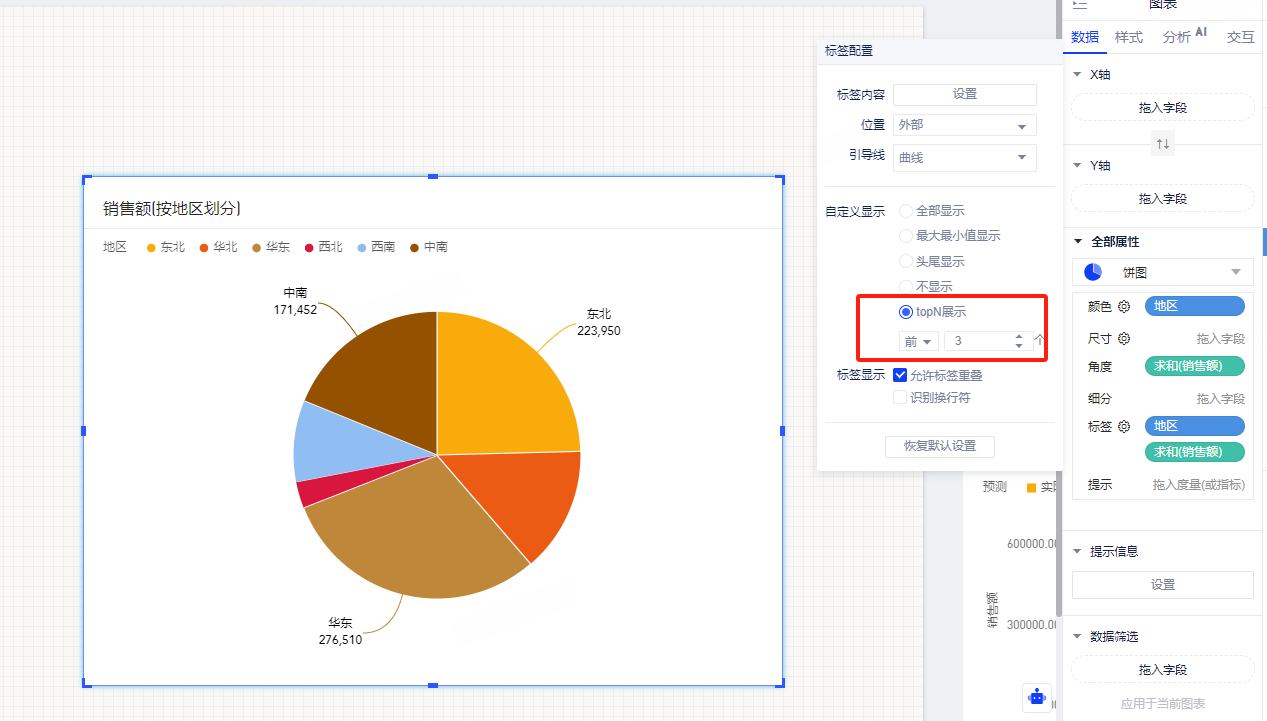Click the gear icon next to 尺寸
Screen dimensions: 1267x721
[1124, 338]
